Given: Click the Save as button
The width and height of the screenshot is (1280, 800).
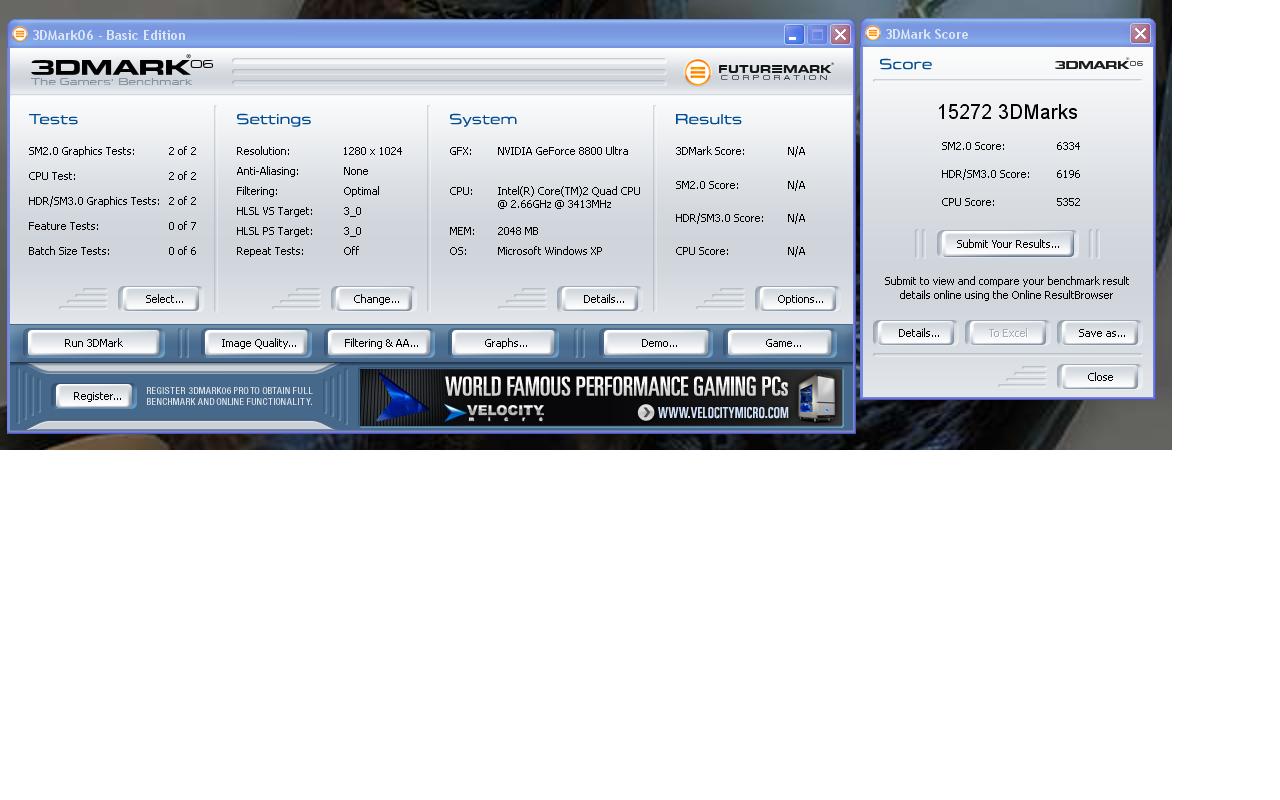Looking at the screenshot, I should coord(1101,333).
